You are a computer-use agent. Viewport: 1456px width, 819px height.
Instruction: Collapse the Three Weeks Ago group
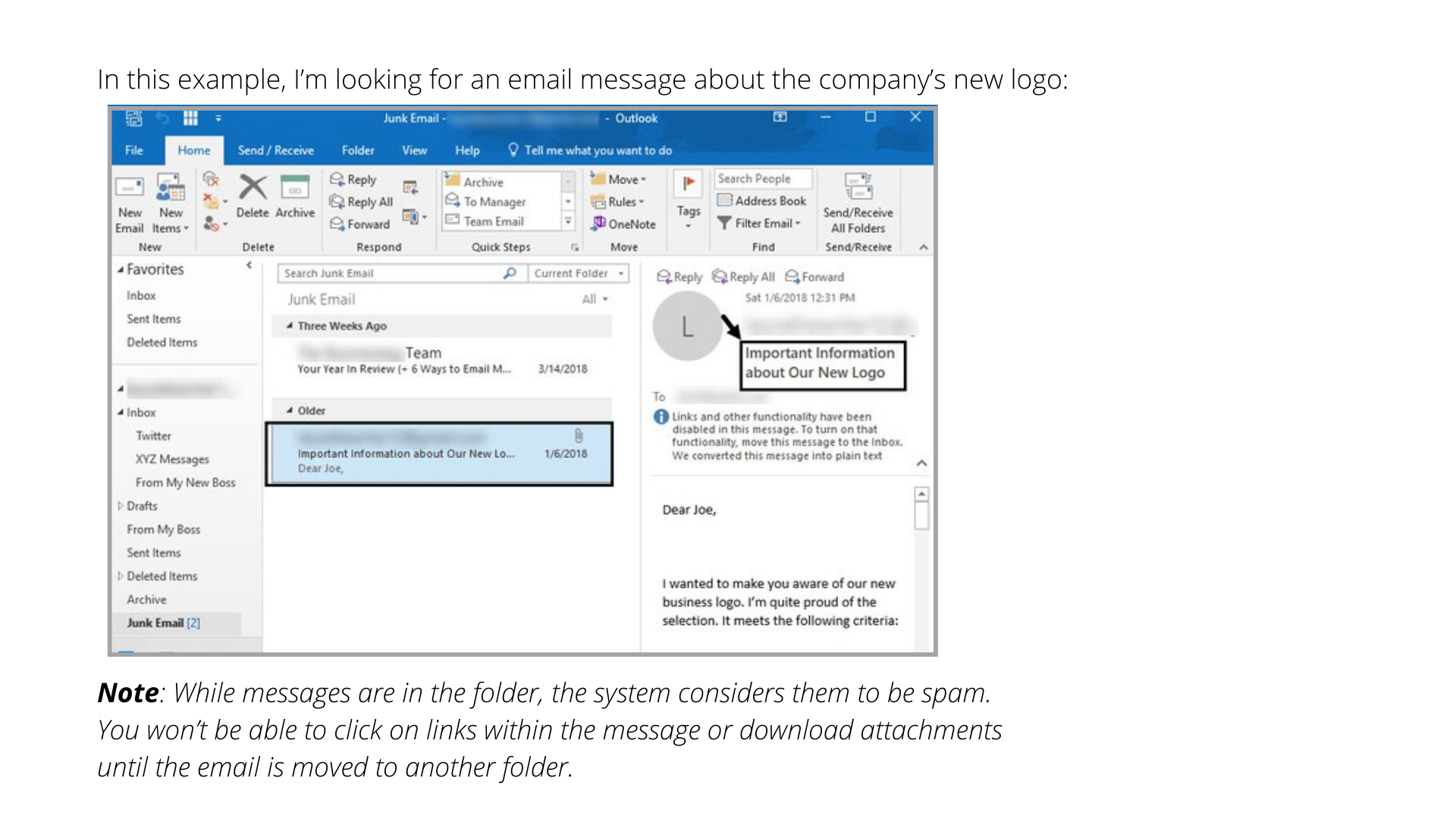click(x=290, y=326)
